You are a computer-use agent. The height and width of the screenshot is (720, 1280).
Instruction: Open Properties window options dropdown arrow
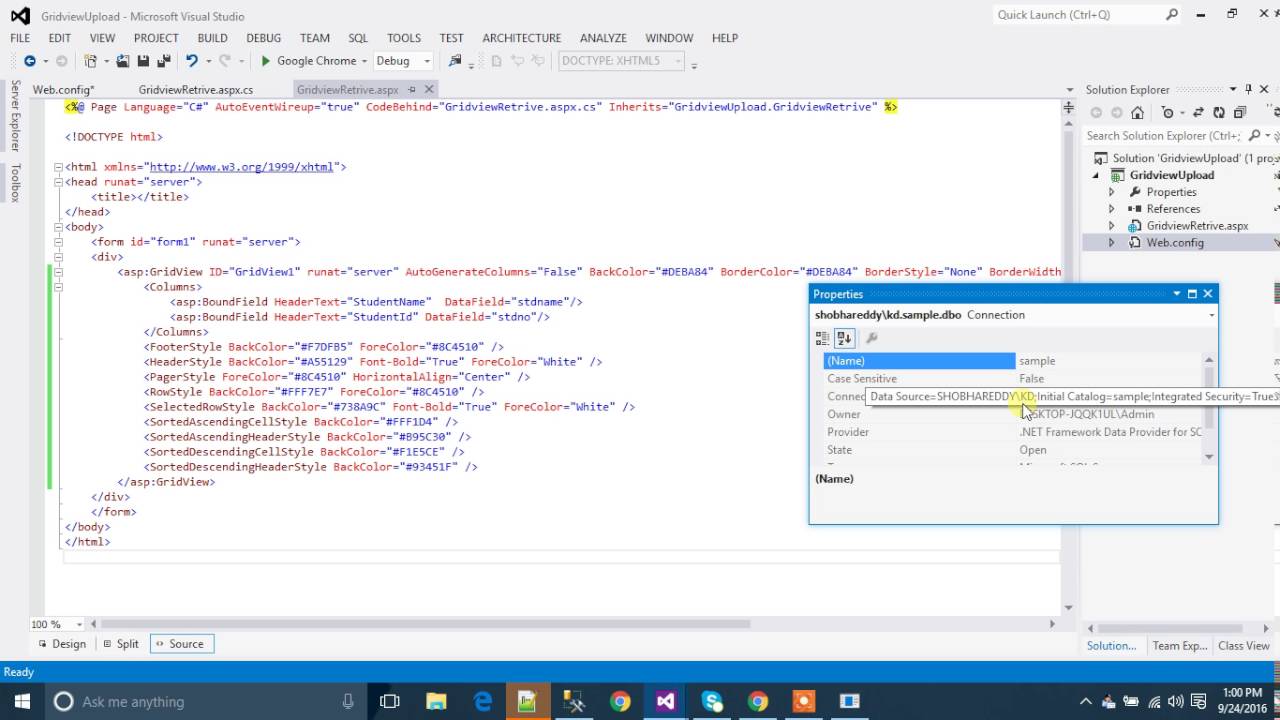pyautogui.click(x=1176, y=294)
